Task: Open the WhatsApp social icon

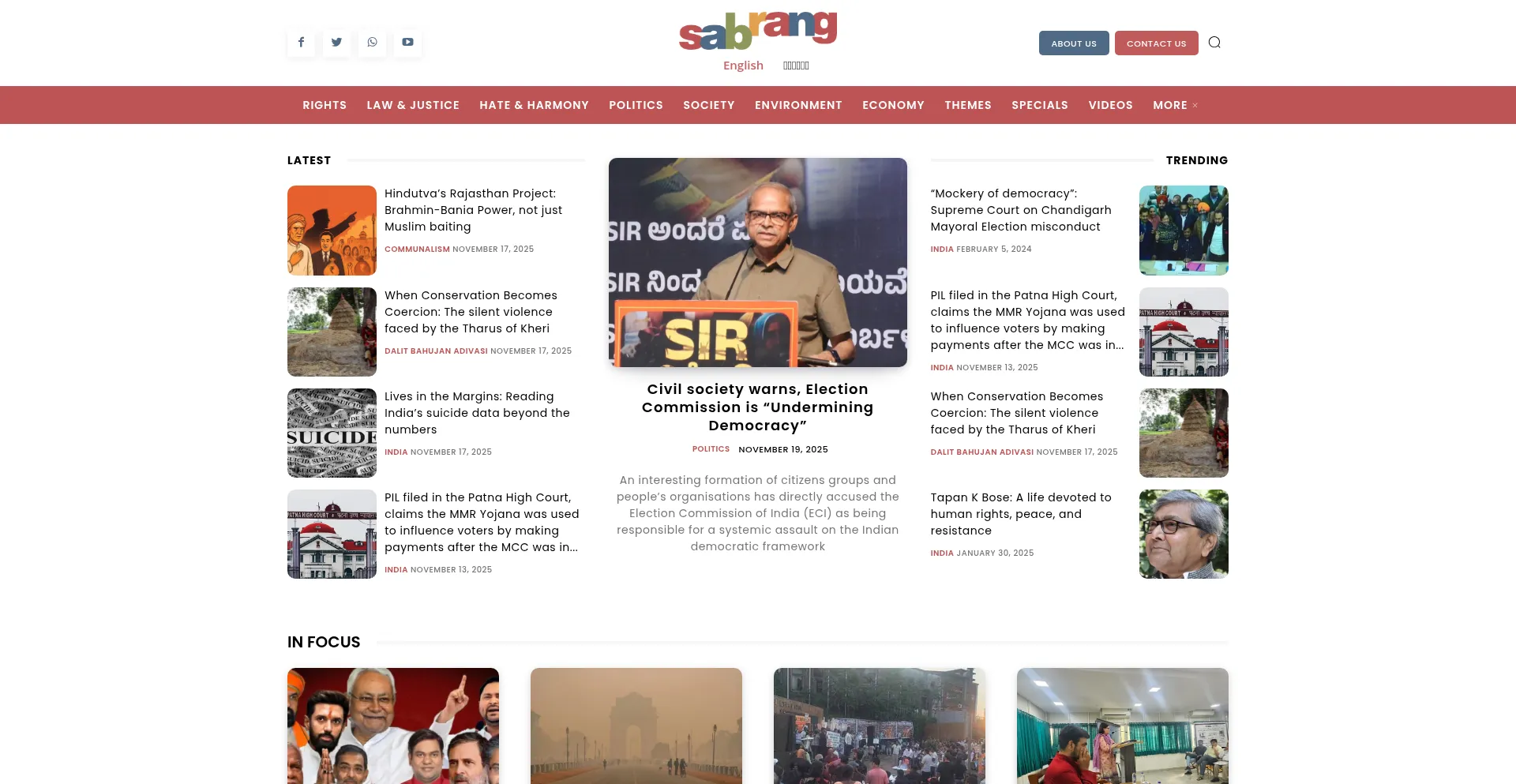Action: pyautogui.click(x=372, y=43)
